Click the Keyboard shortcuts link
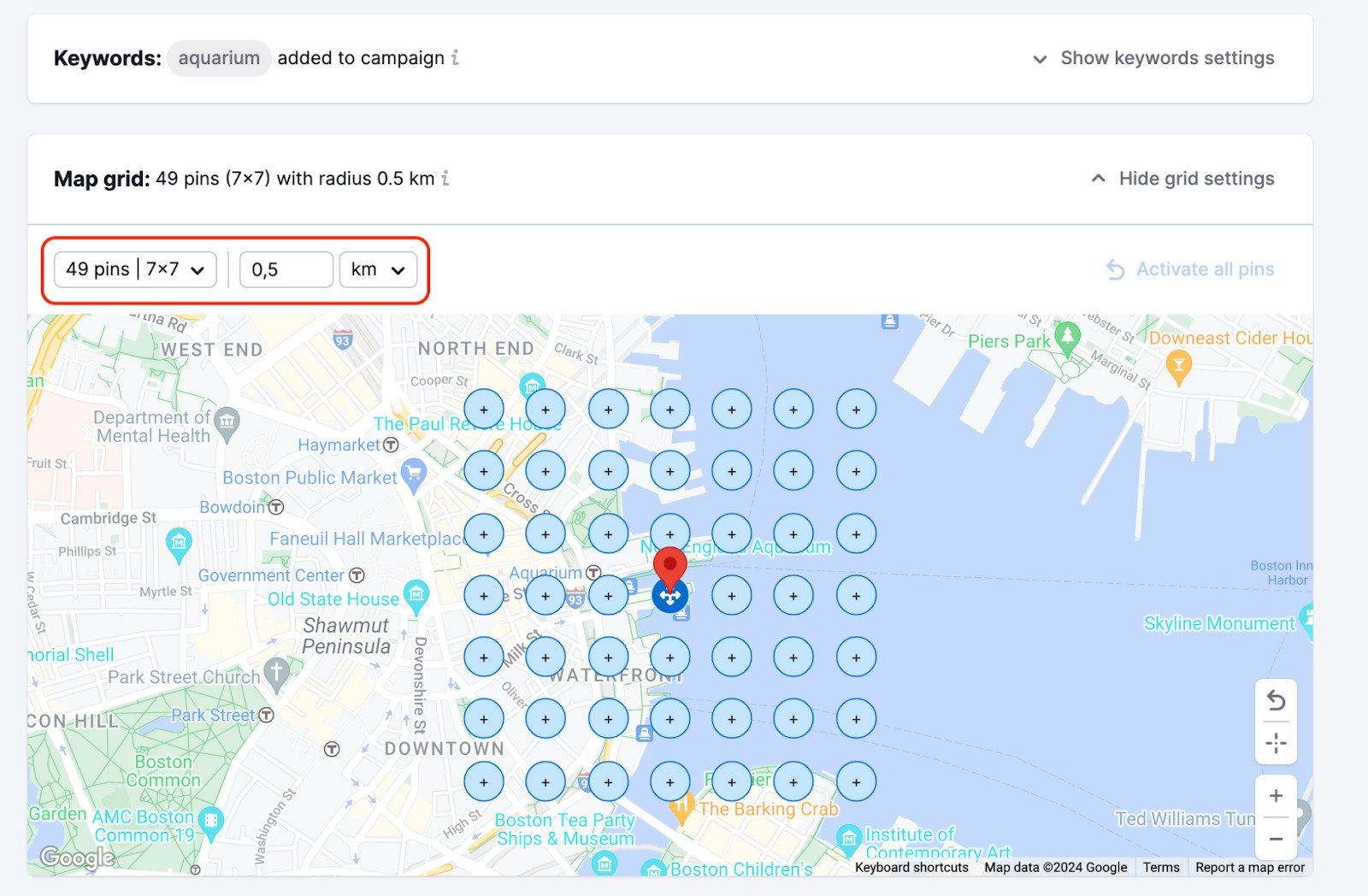This screenshot has width=1368, height=896. coord(911,867)
